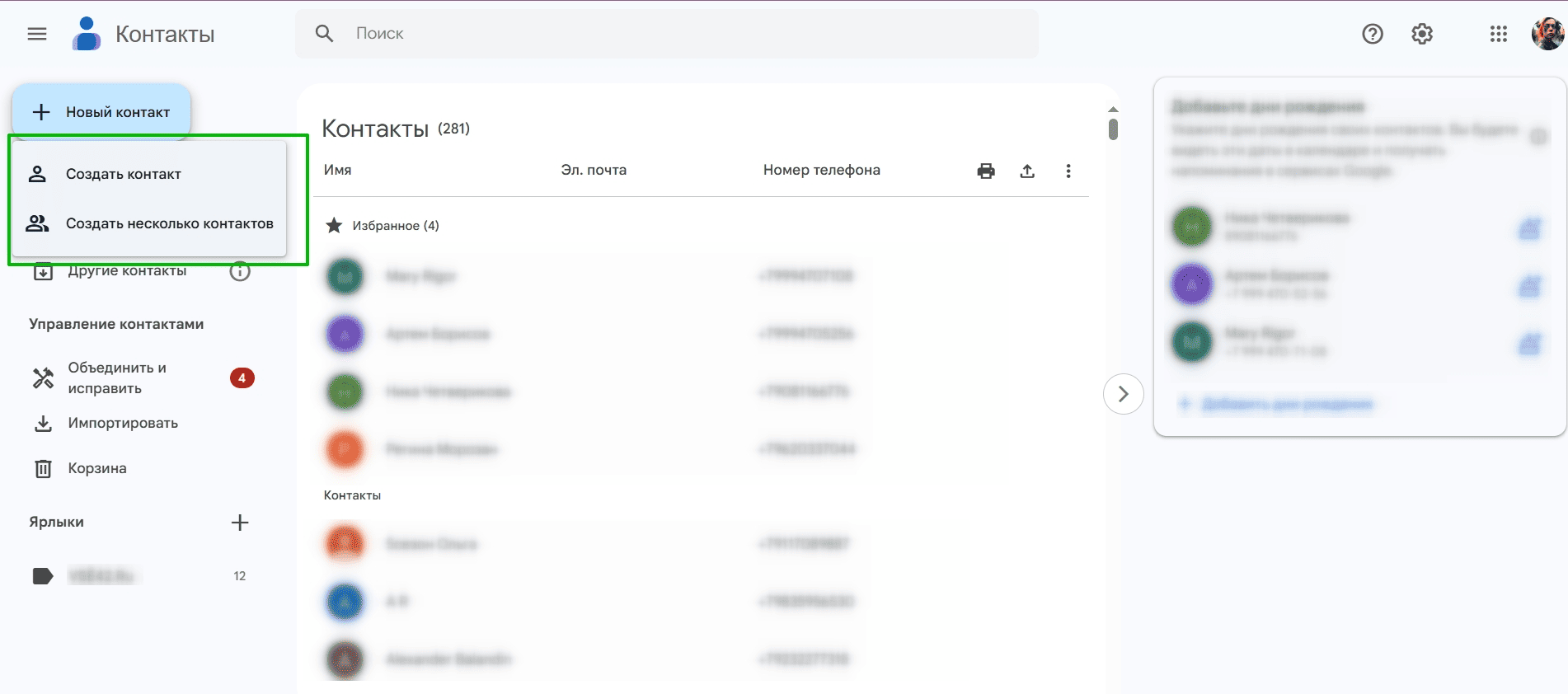The height and width of the screenshot is (694, 1568).
Task: Click the Контакты (281) heading
Action: [396, 129]
